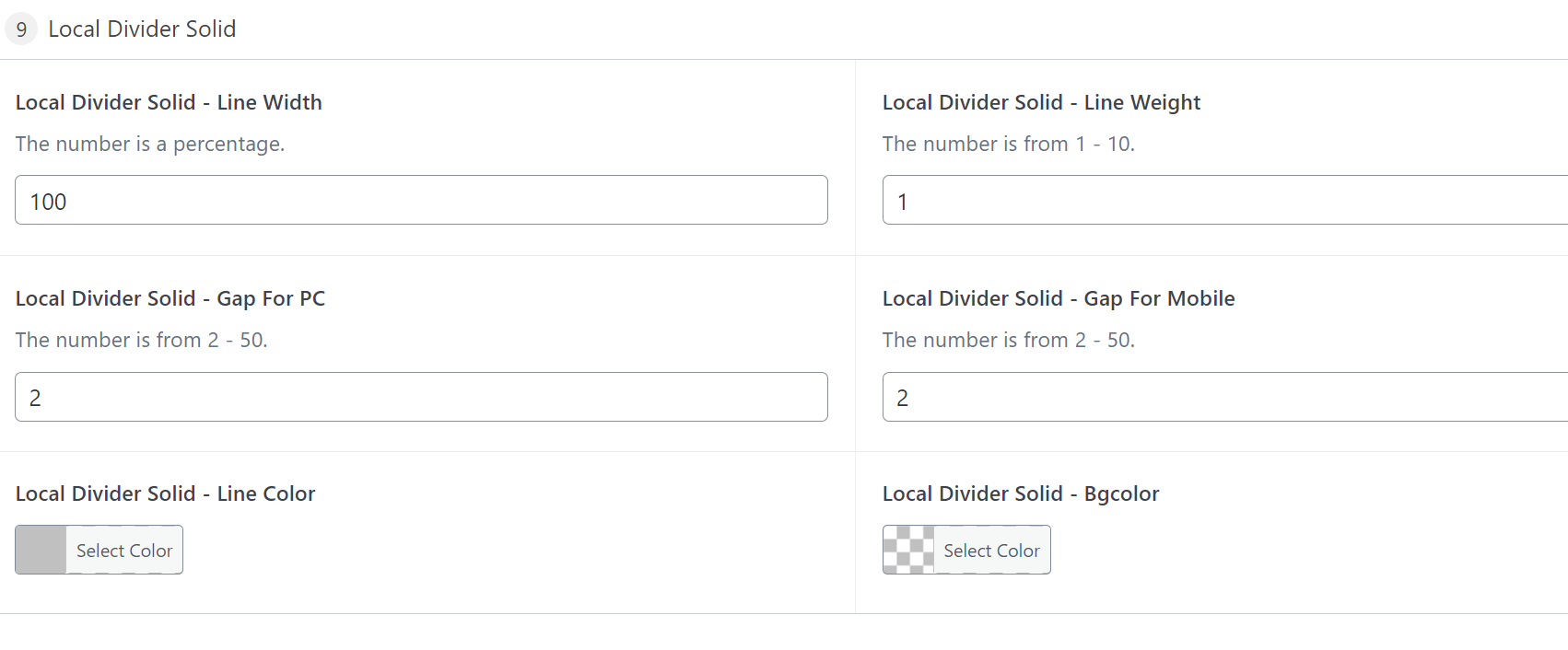The width and height of the screenshot is (1568, 650).
Task: Click the 'number is a percentage' hint text
Action: tap(150, 144)
